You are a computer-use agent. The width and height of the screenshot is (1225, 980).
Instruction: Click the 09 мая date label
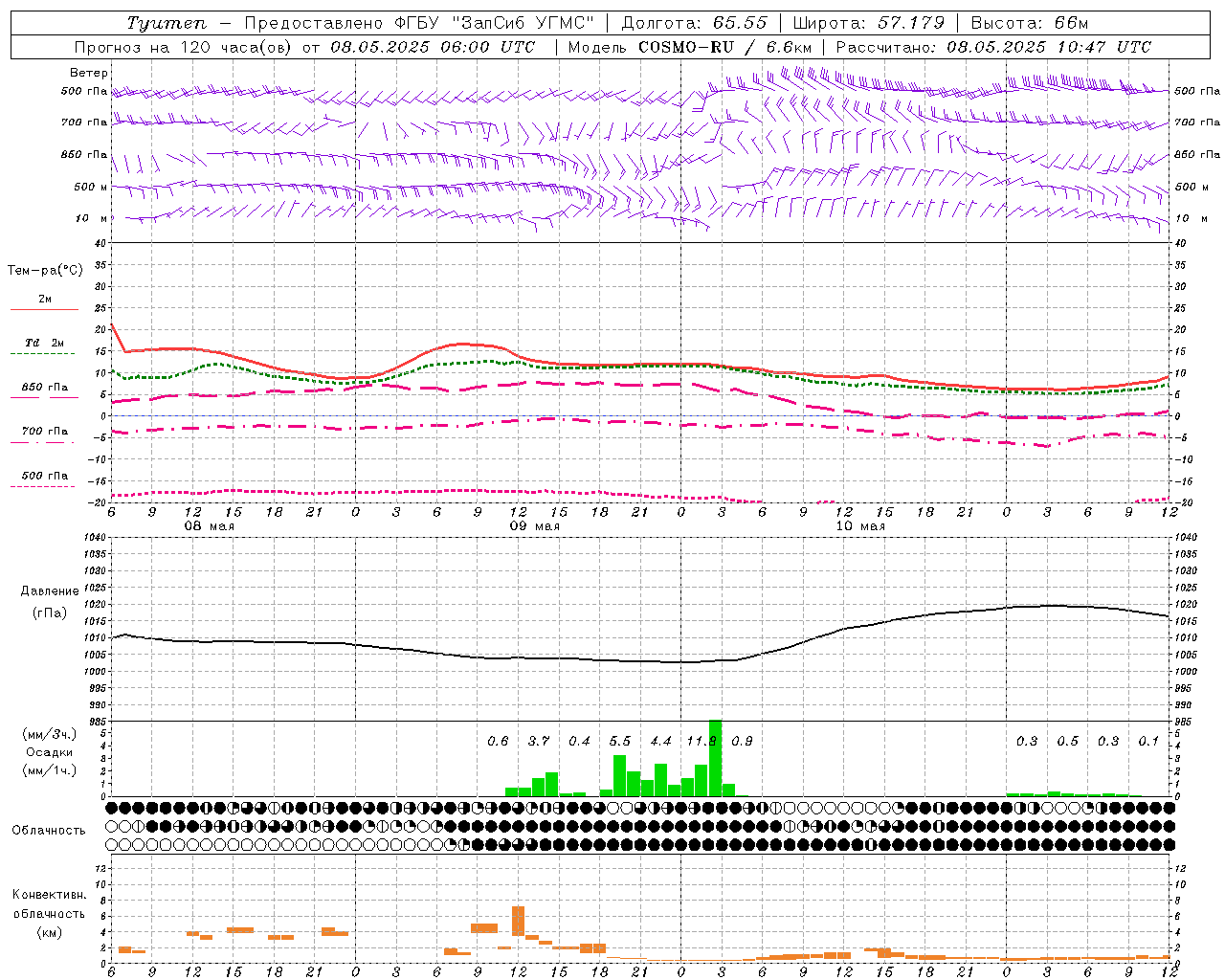click(x=534, y=526)
